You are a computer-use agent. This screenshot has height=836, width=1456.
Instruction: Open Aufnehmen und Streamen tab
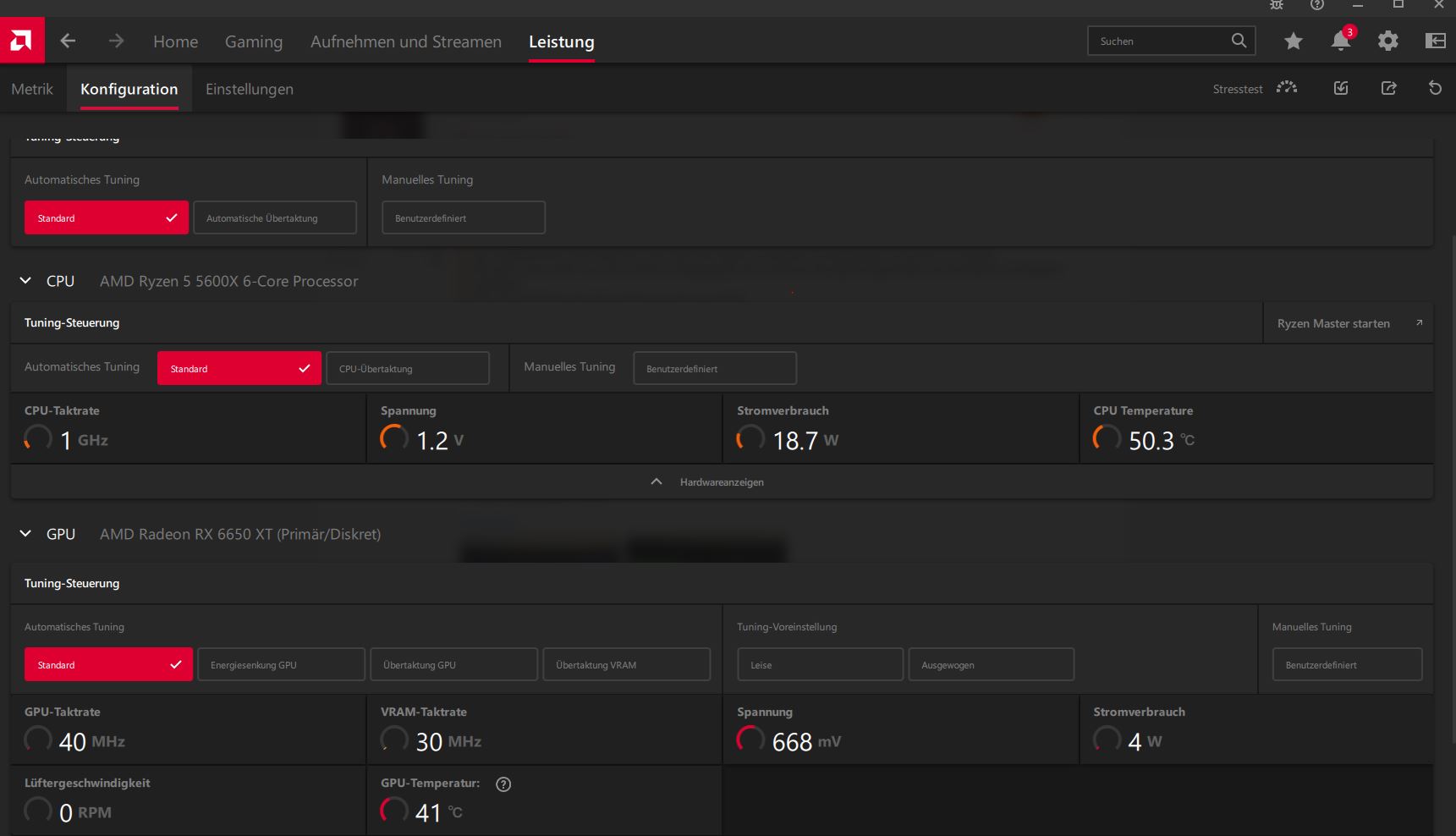[406, 41]
